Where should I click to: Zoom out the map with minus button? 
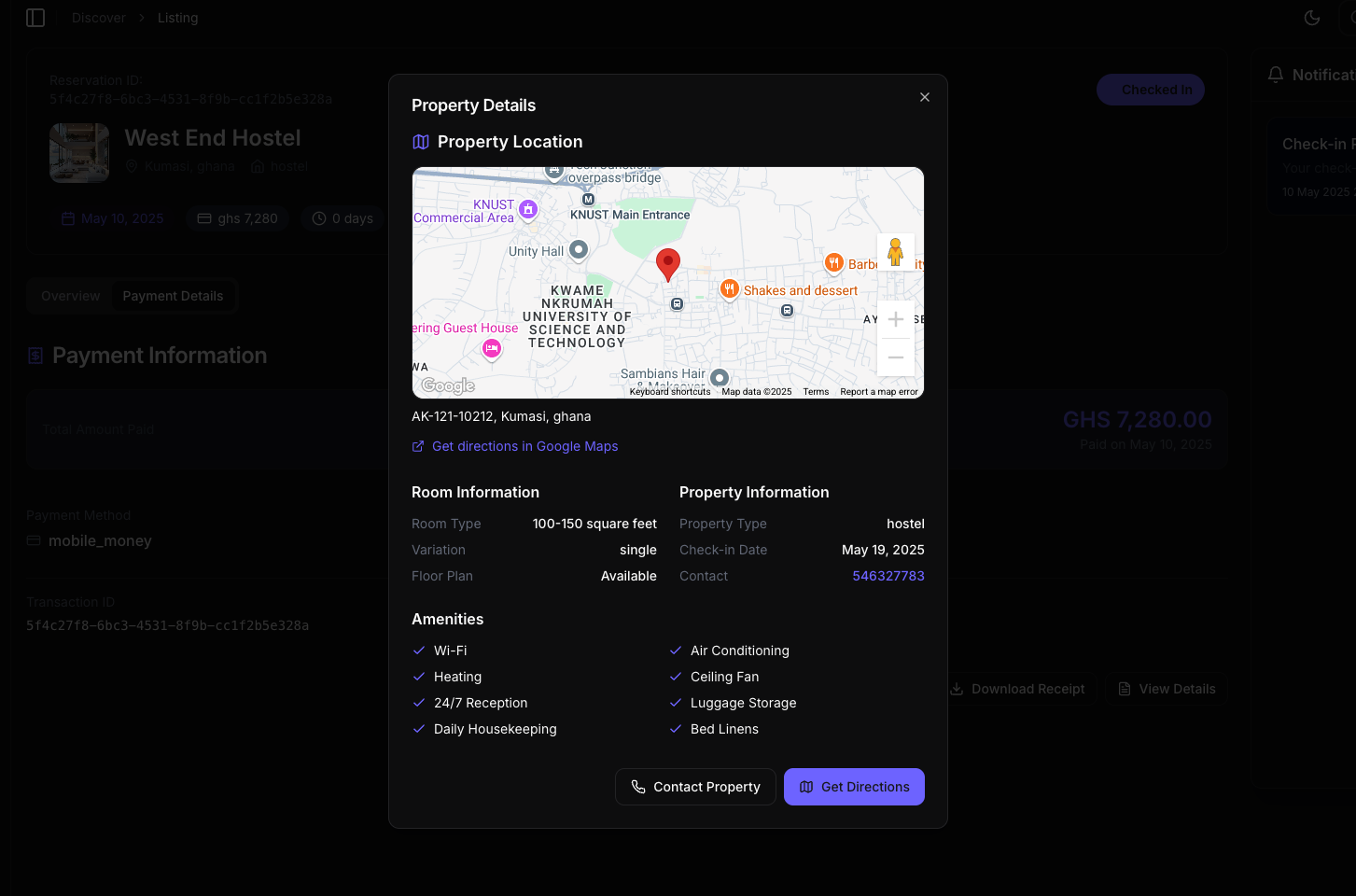[x=895, y=357]
